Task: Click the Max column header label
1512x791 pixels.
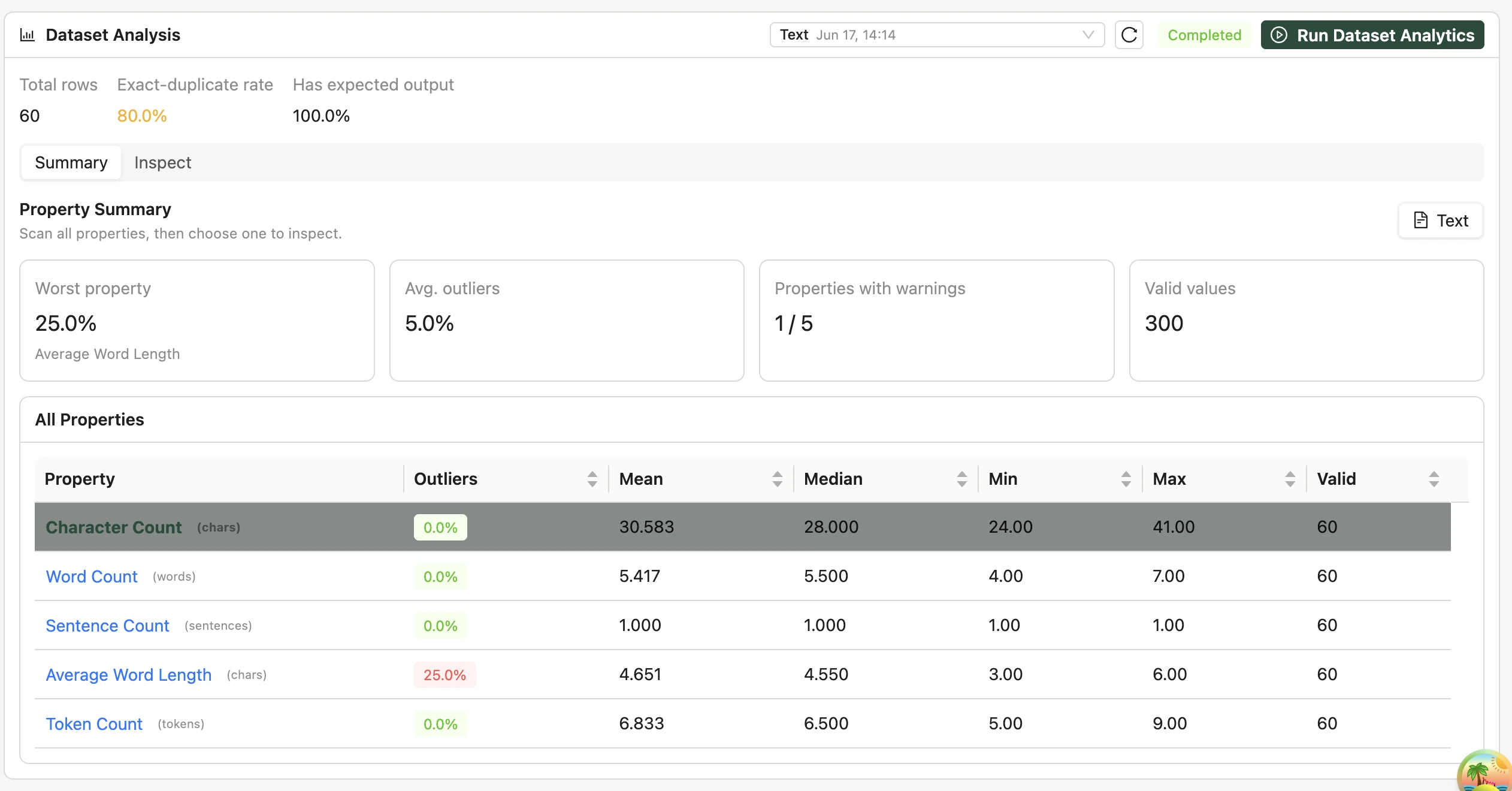Action: [1169, 479]
